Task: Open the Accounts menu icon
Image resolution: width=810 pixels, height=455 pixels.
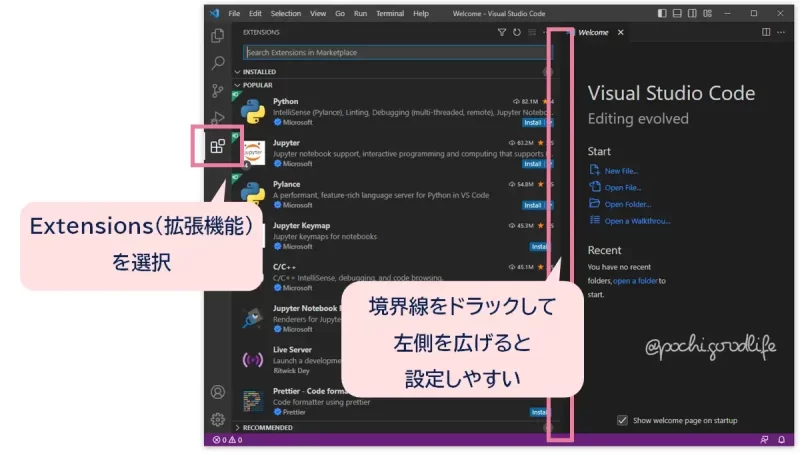Action: pyautogui.click(x=217, y=392)
